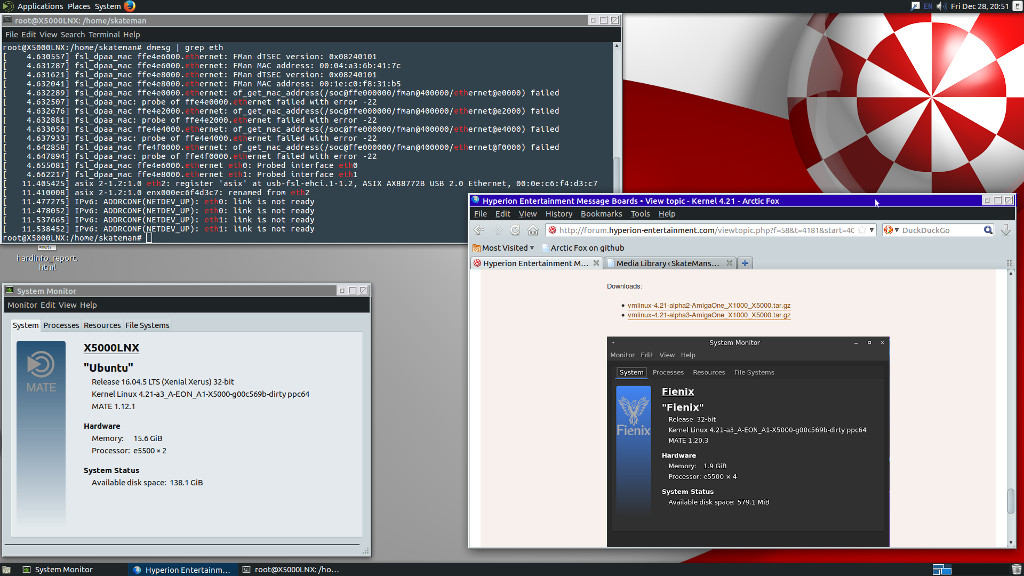This screenshot has height=576, width=1024.
Task: Open the browser Bookmarks menu
Action: (601, 214)
